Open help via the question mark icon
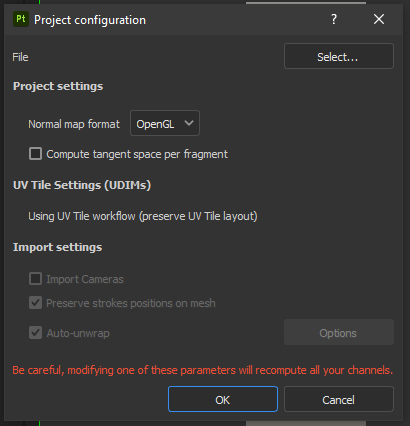The height and width of the screenshot is (426, 410). pyautogui.click(x=334, y=19)
